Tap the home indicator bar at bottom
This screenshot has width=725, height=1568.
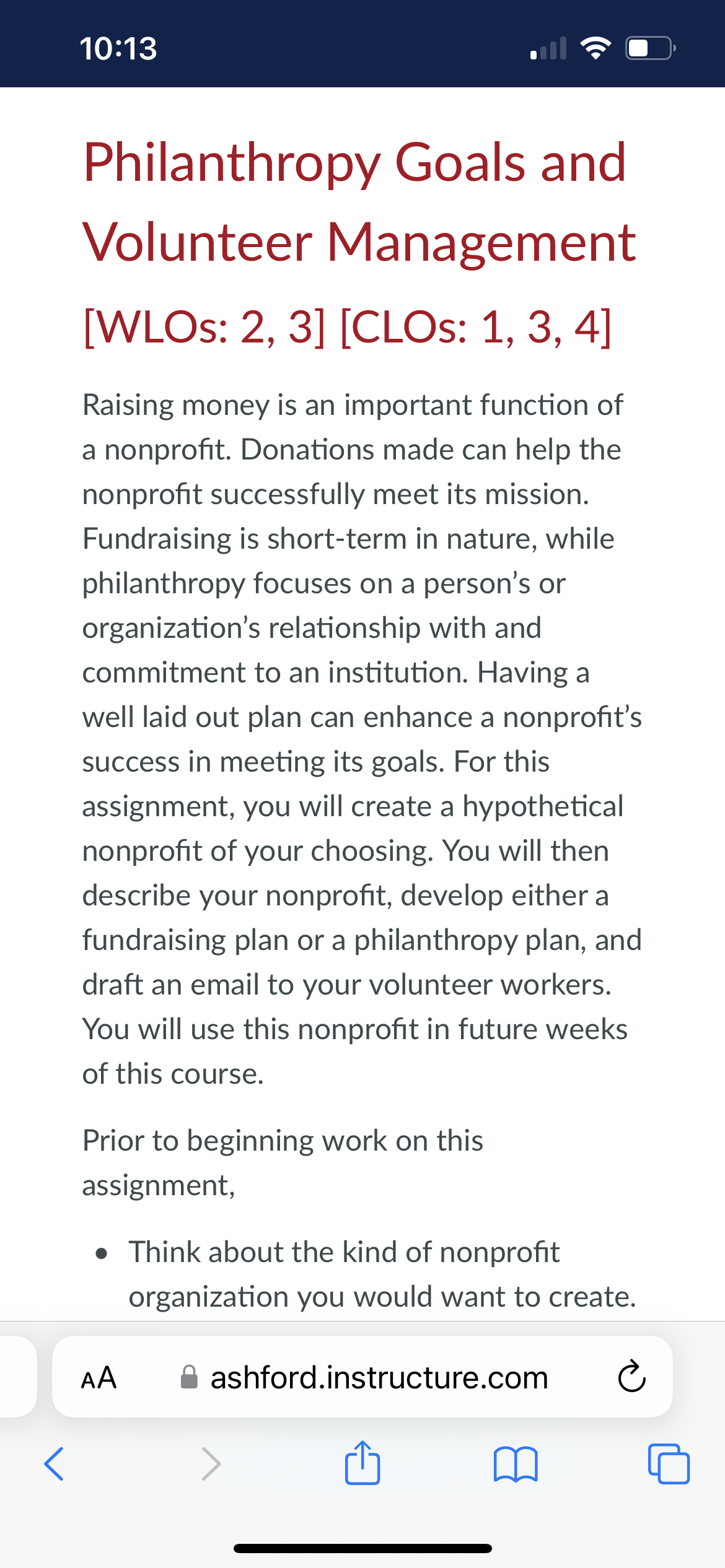click(x=362, y=1548)
